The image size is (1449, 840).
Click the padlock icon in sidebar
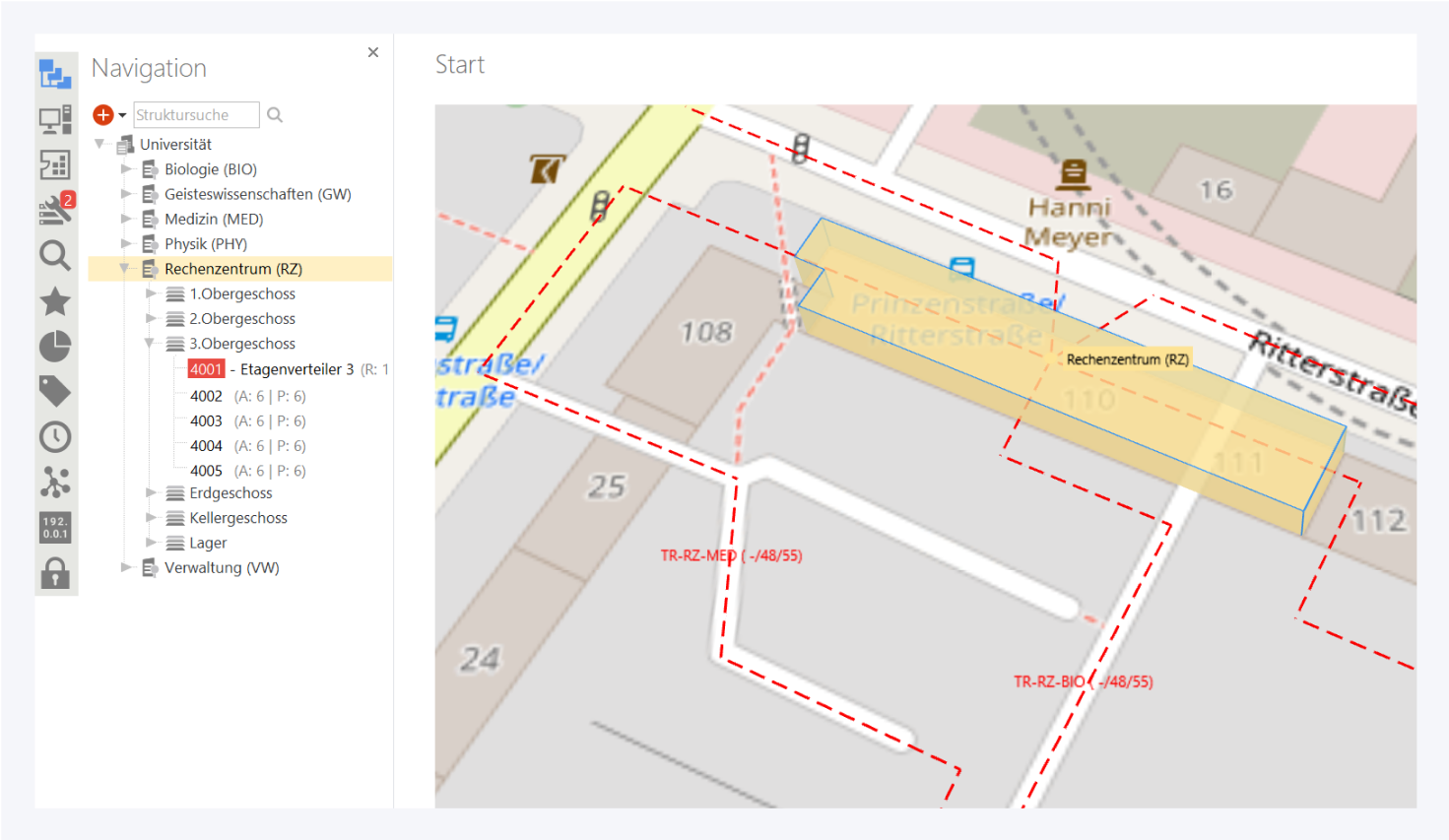[55, 572]
